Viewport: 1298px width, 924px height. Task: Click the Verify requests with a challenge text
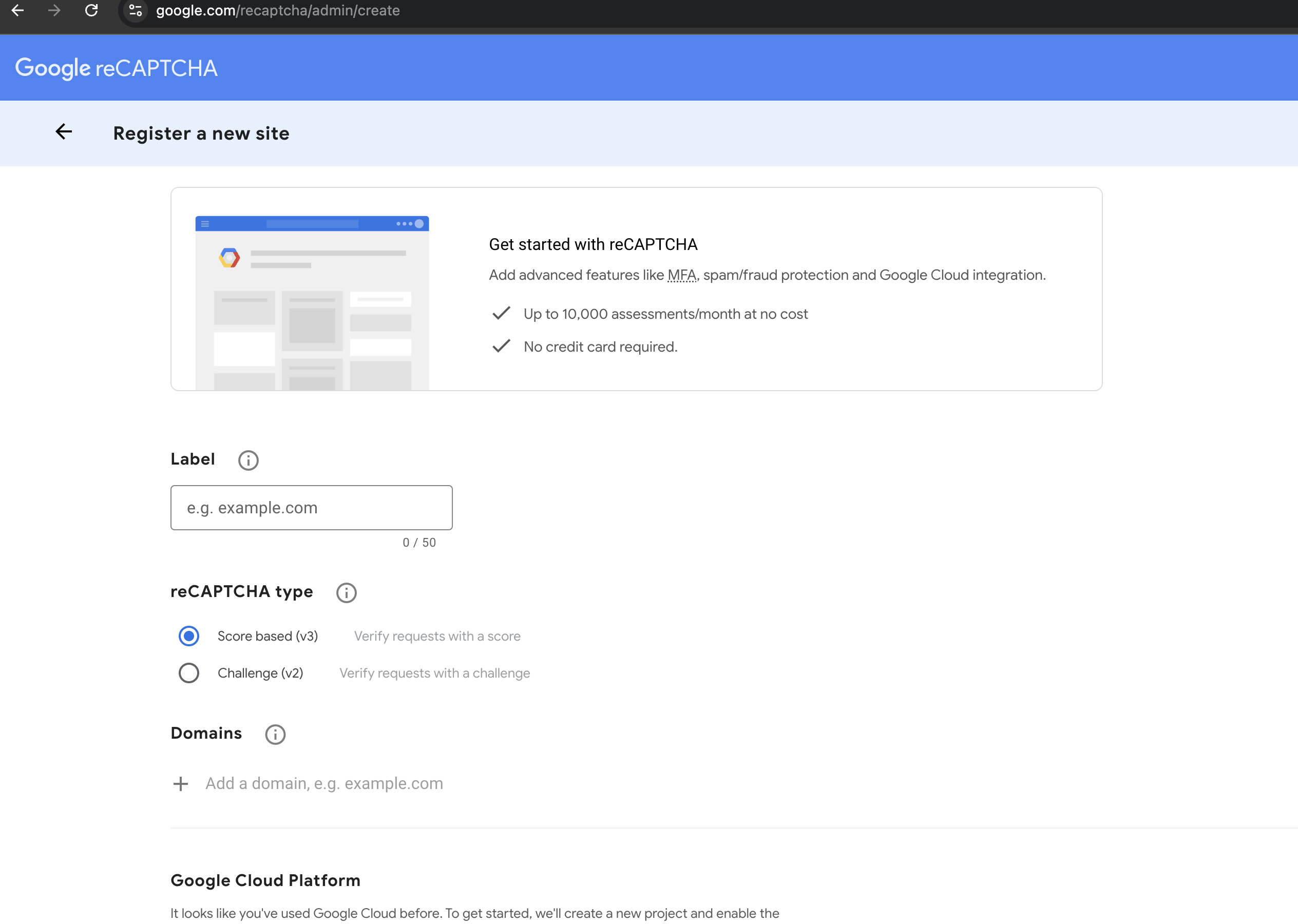pyautogui.click(x=435, y=673)
